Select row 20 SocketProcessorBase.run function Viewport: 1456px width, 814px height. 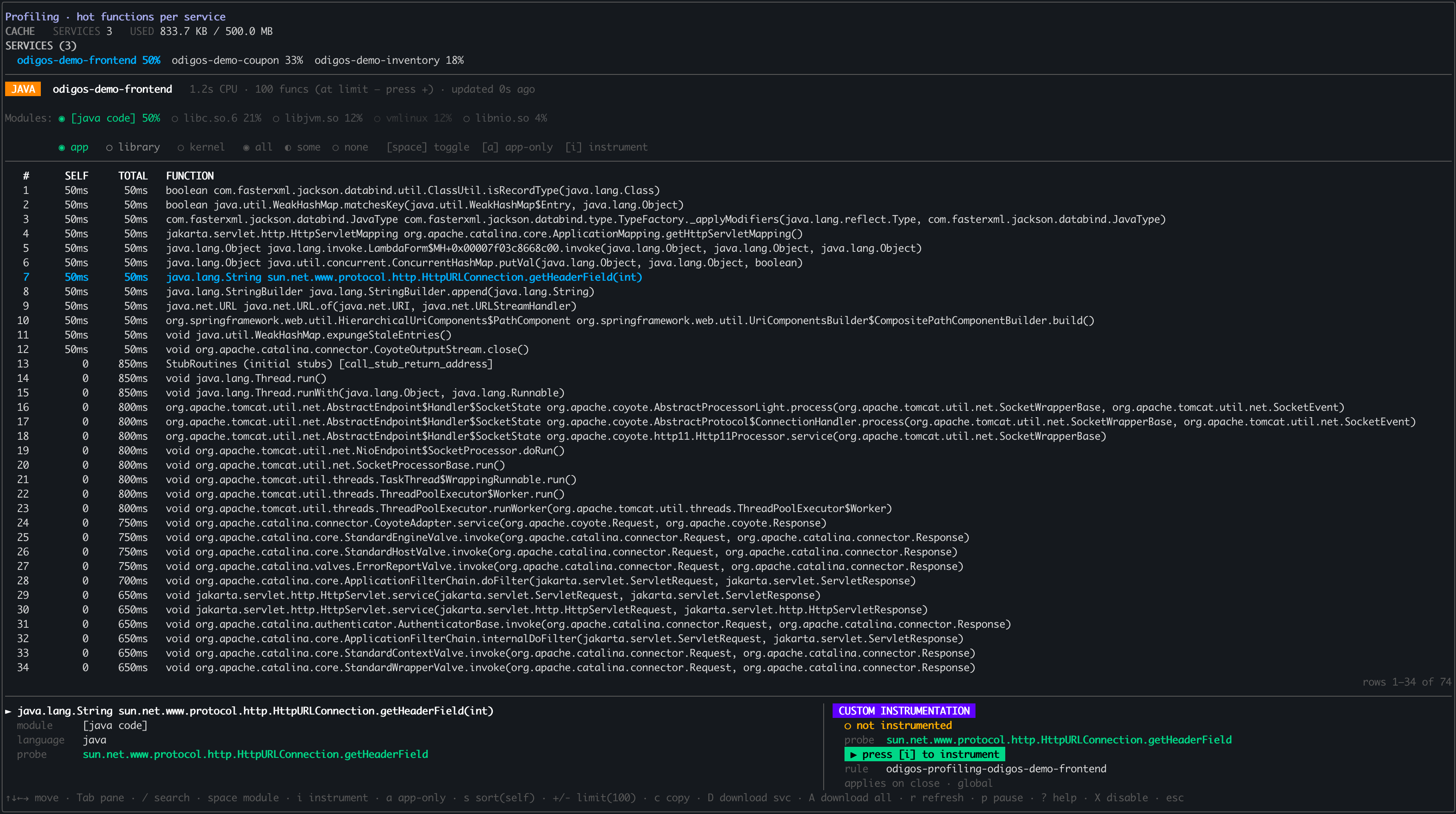pos(728,465)
